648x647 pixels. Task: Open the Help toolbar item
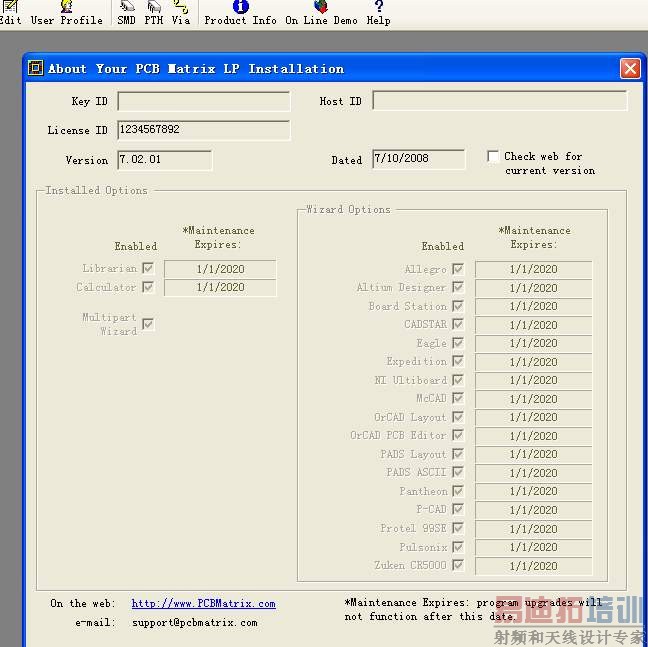(x=378, y=13)
